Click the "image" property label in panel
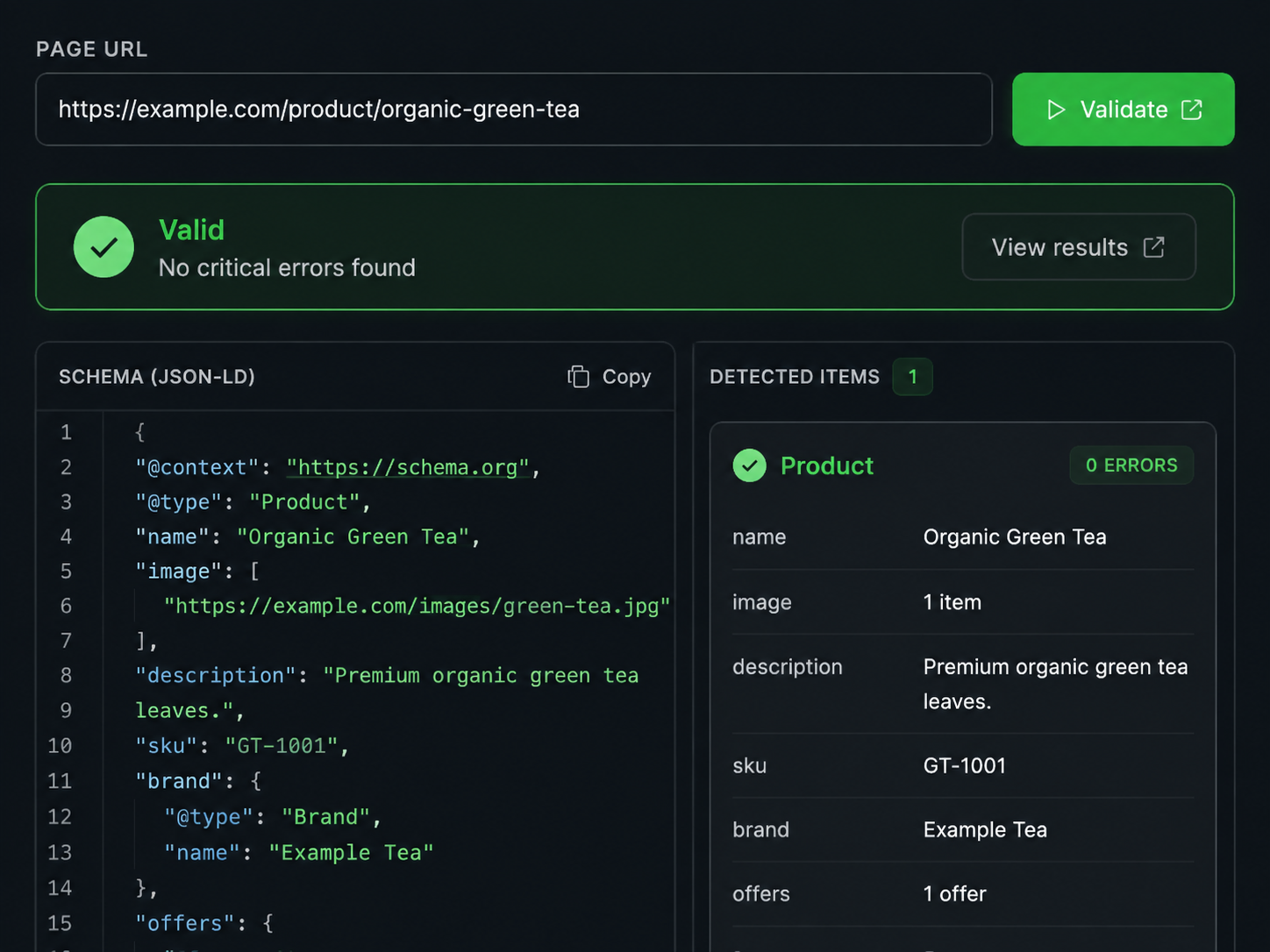This screenshot has height=952, width=1270. click(762, 602)
